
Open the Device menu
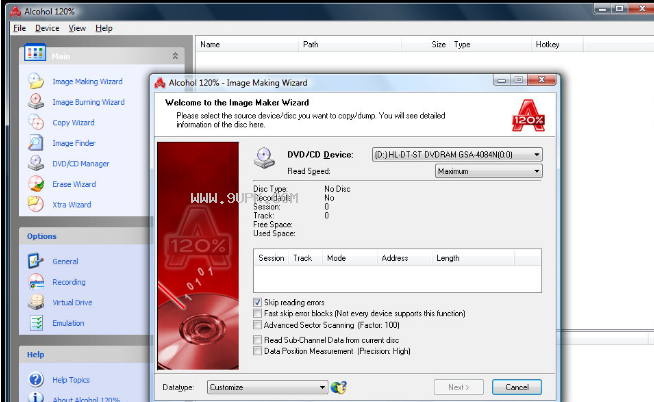point(47,28)
